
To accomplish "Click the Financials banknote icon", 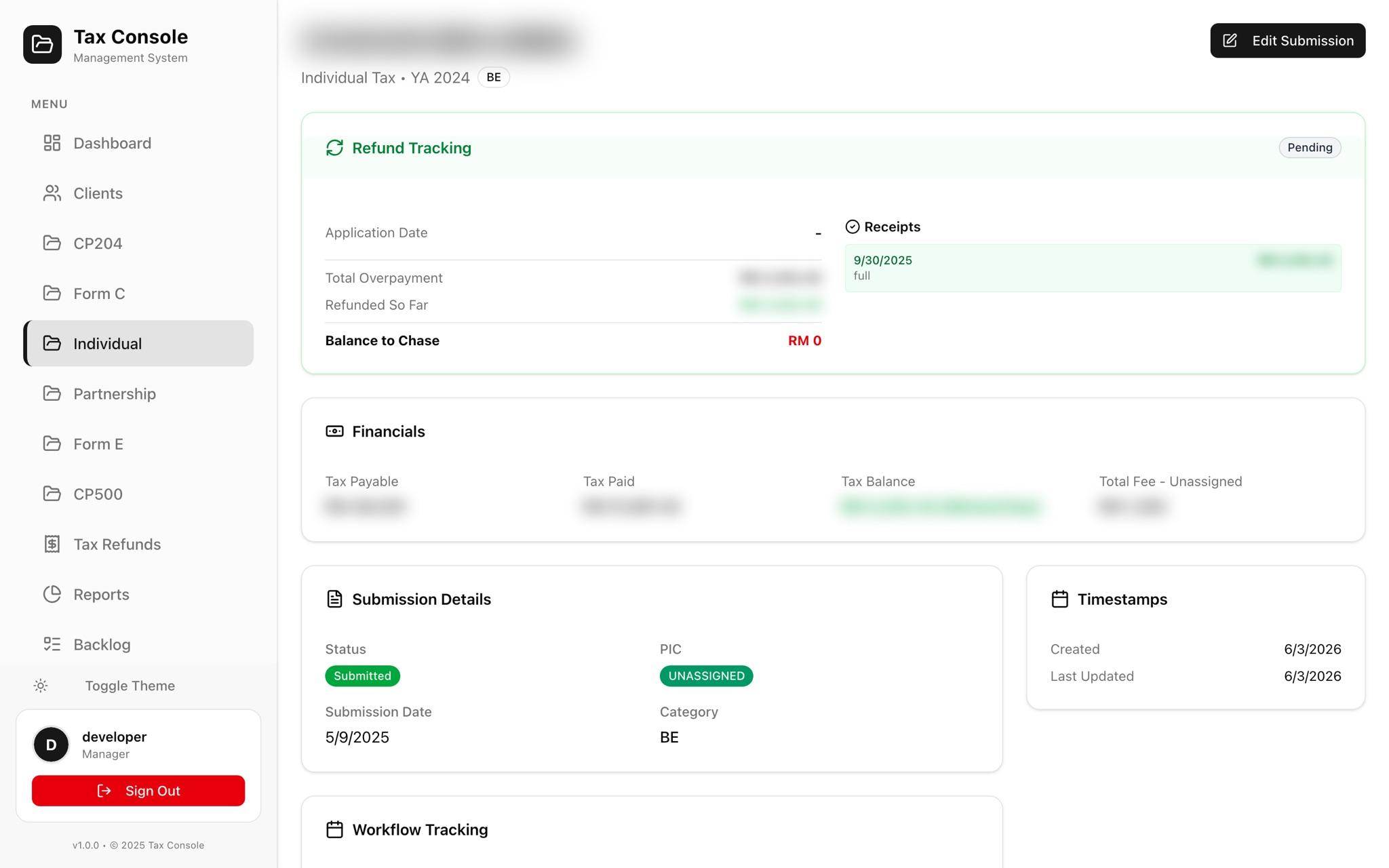I will click(334, 431).
